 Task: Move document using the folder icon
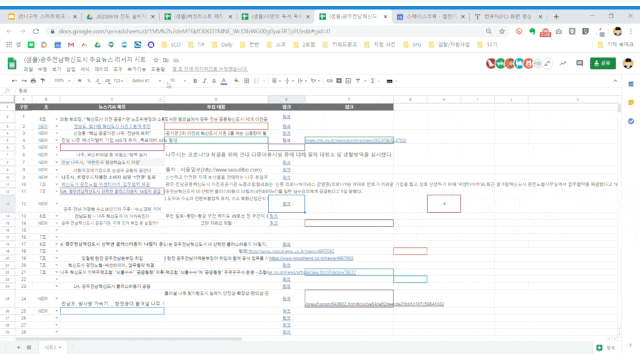166,60
